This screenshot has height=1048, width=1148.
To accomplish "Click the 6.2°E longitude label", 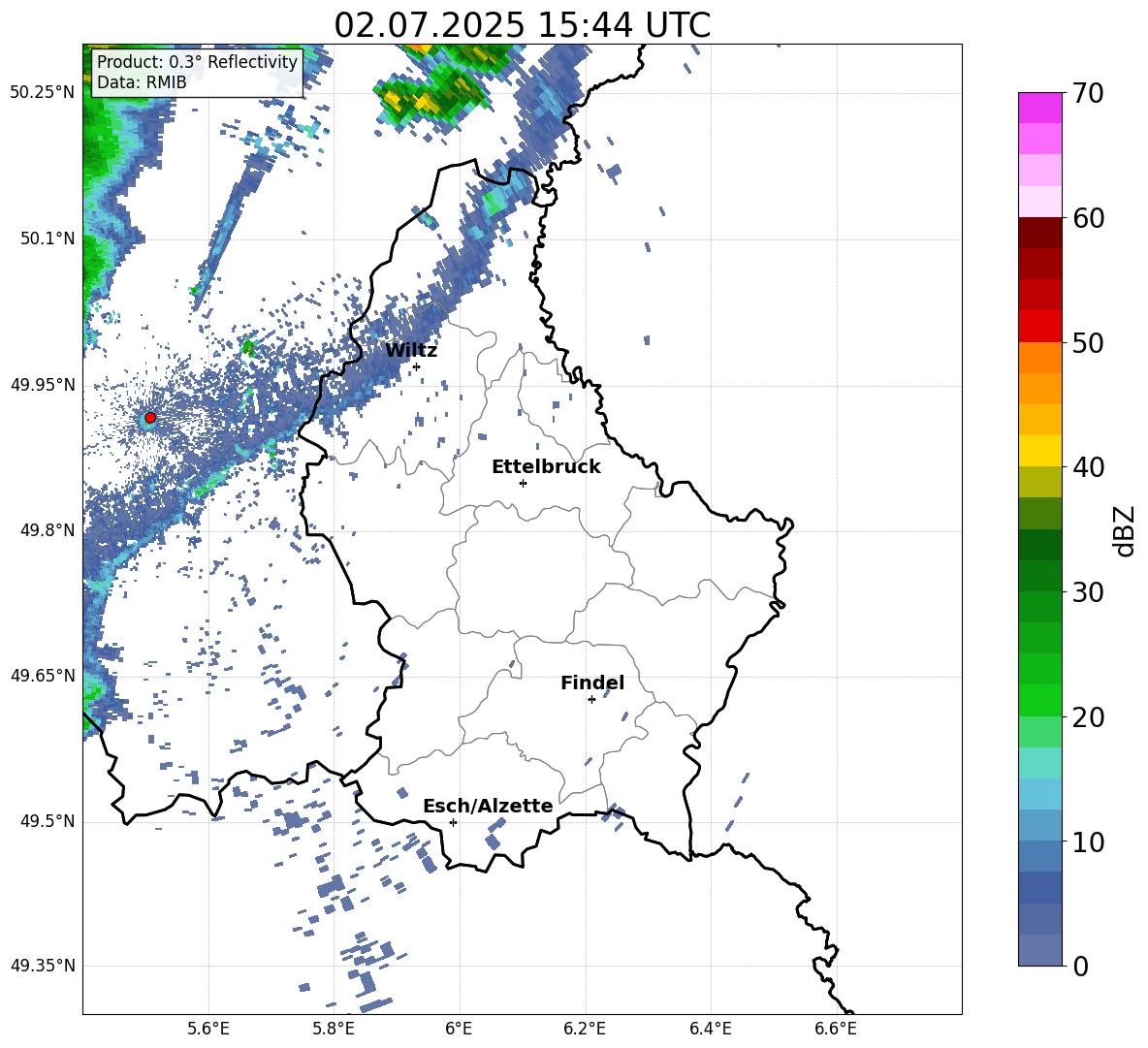I will click(x=585, y=1030).
